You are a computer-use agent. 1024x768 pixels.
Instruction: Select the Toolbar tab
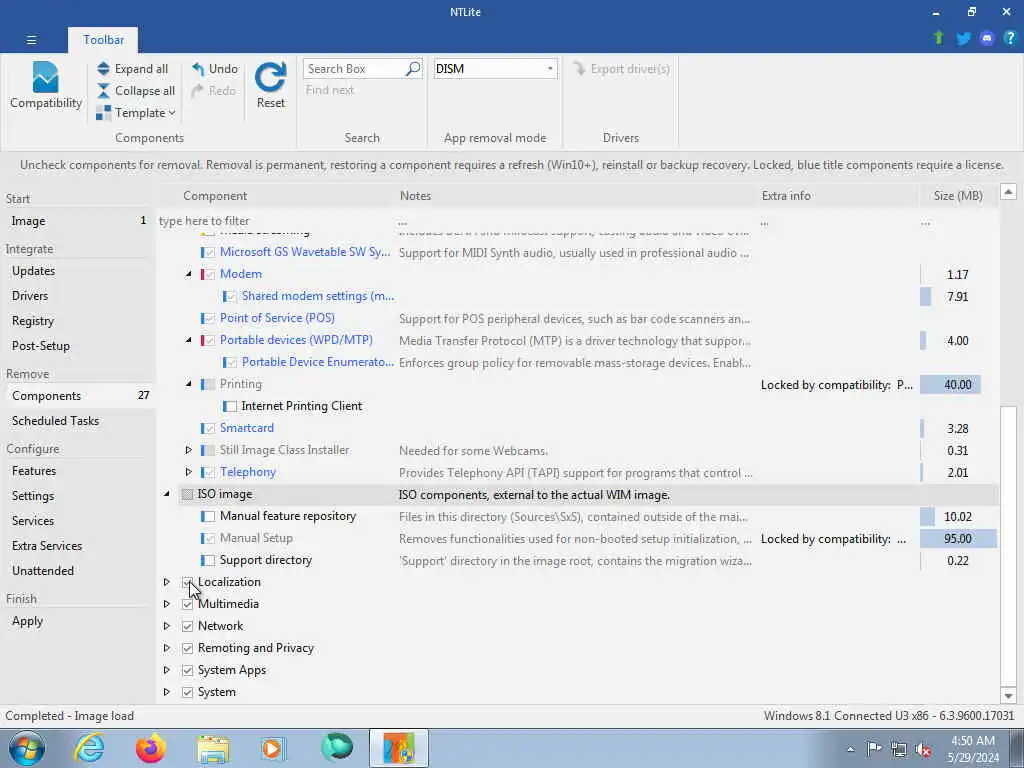click(x=103, y=40)
